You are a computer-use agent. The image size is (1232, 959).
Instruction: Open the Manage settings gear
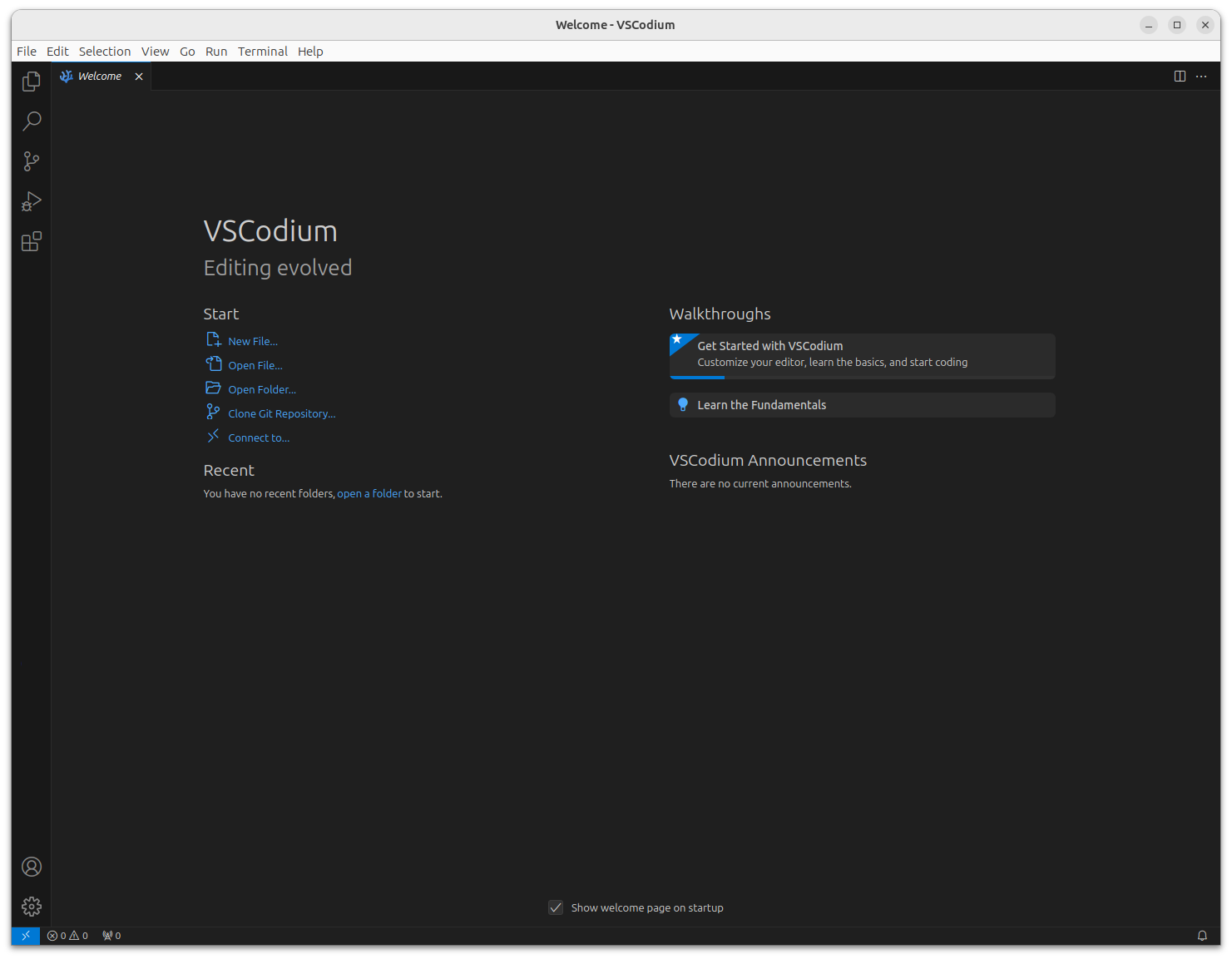tap(31, 907)
